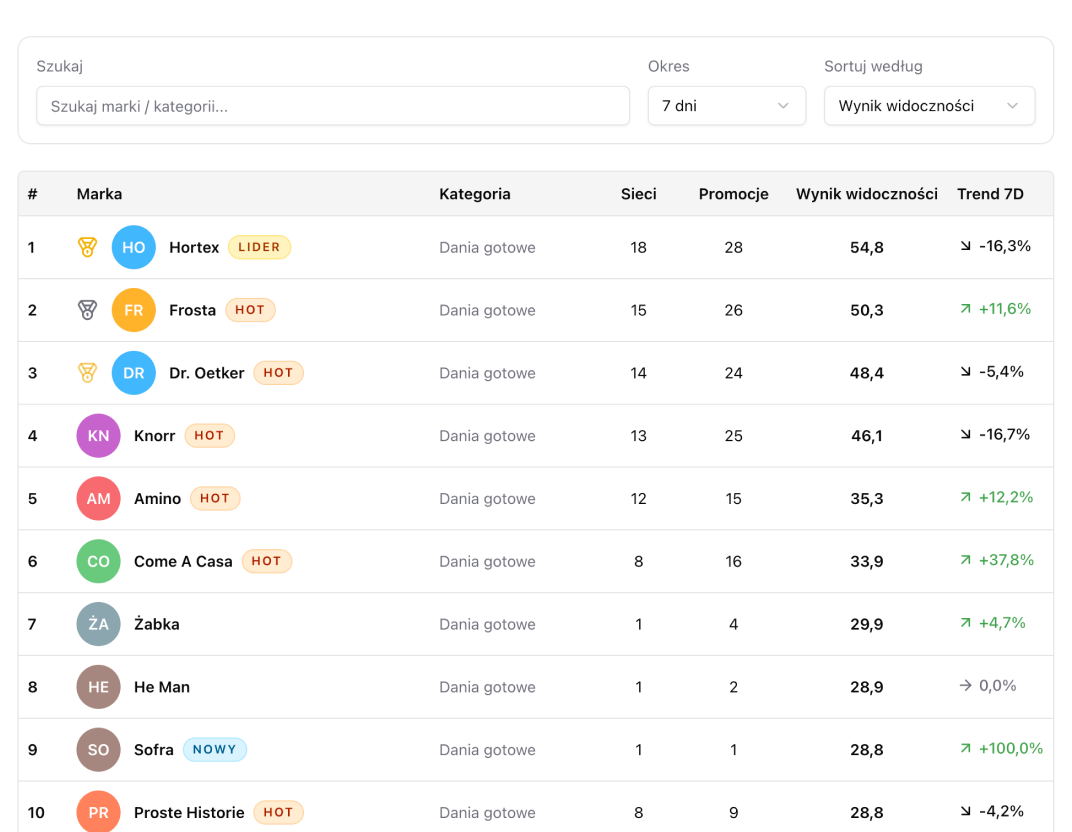Select the Dr. Oetker brand name
The image size is (1072, 832).
(x=206, y=373)
